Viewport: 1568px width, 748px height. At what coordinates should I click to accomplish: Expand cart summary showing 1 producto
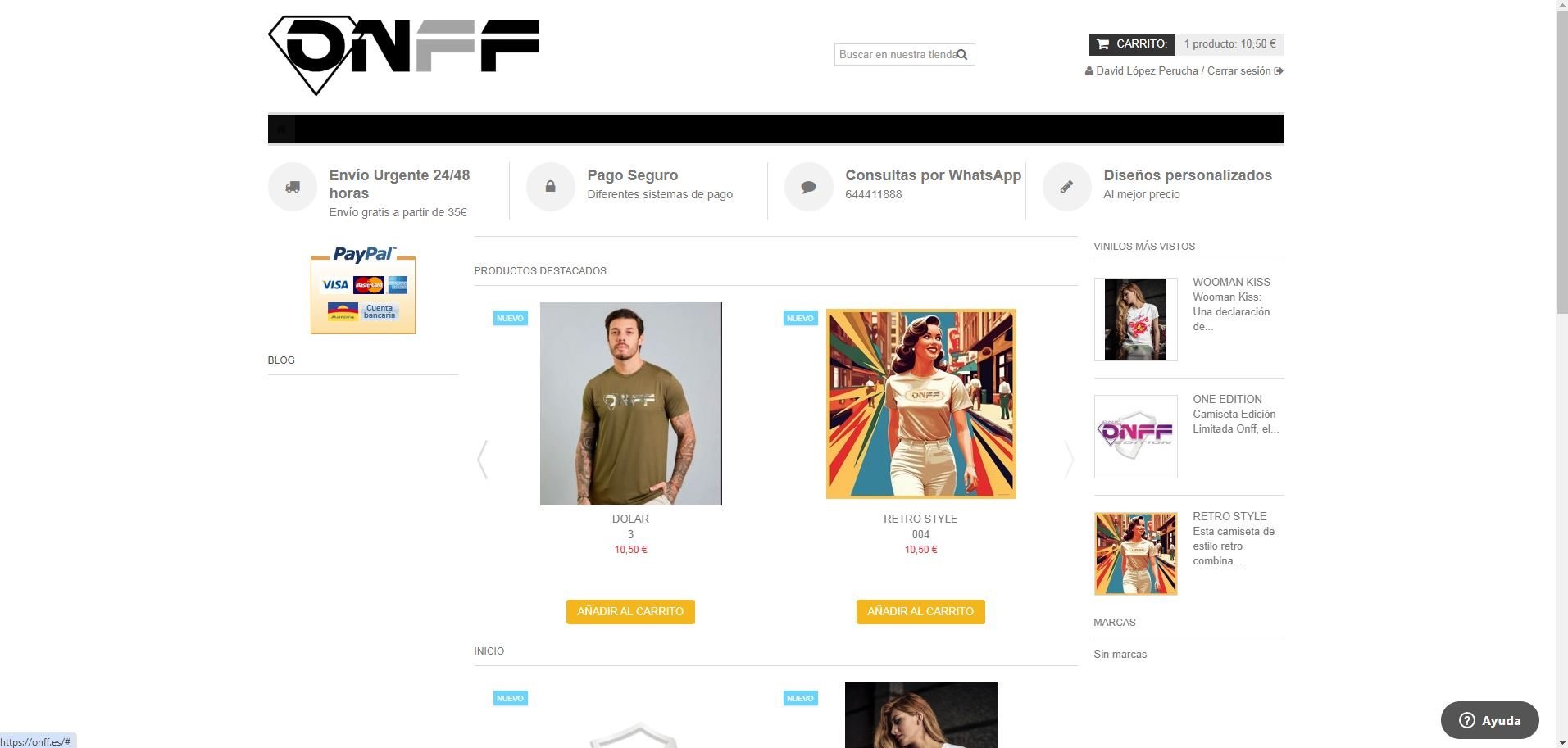(x=1229, y=44)
